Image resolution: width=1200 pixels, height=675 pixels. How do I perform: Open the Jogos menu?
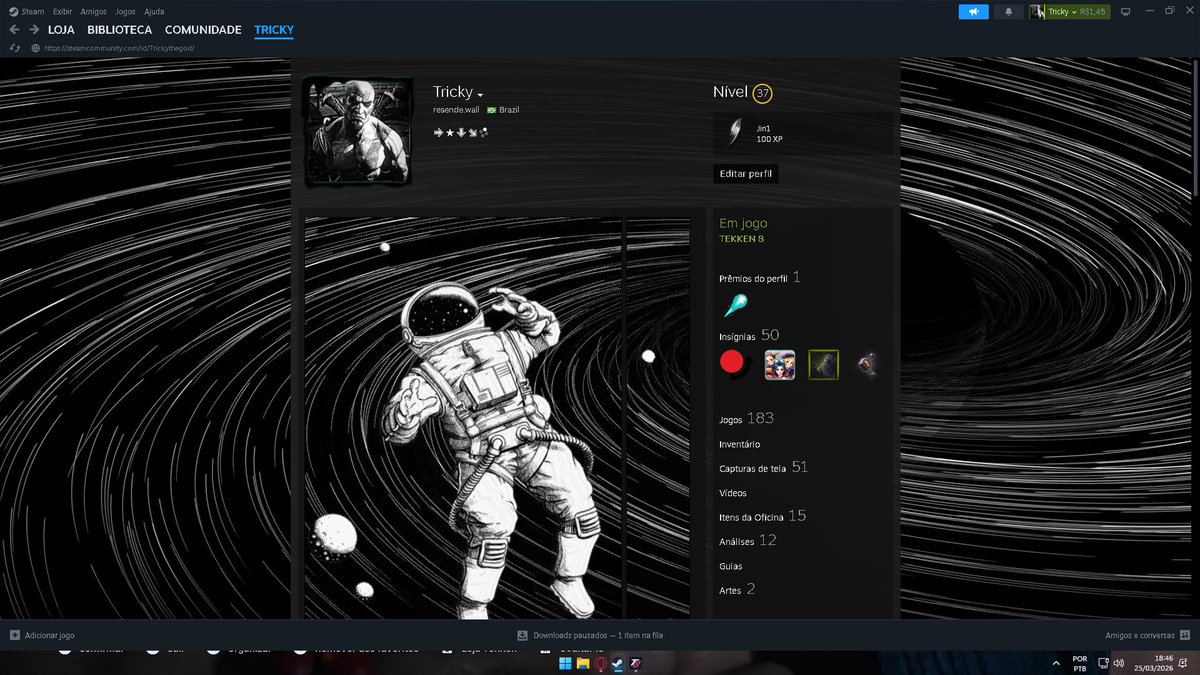pos(125,11)
